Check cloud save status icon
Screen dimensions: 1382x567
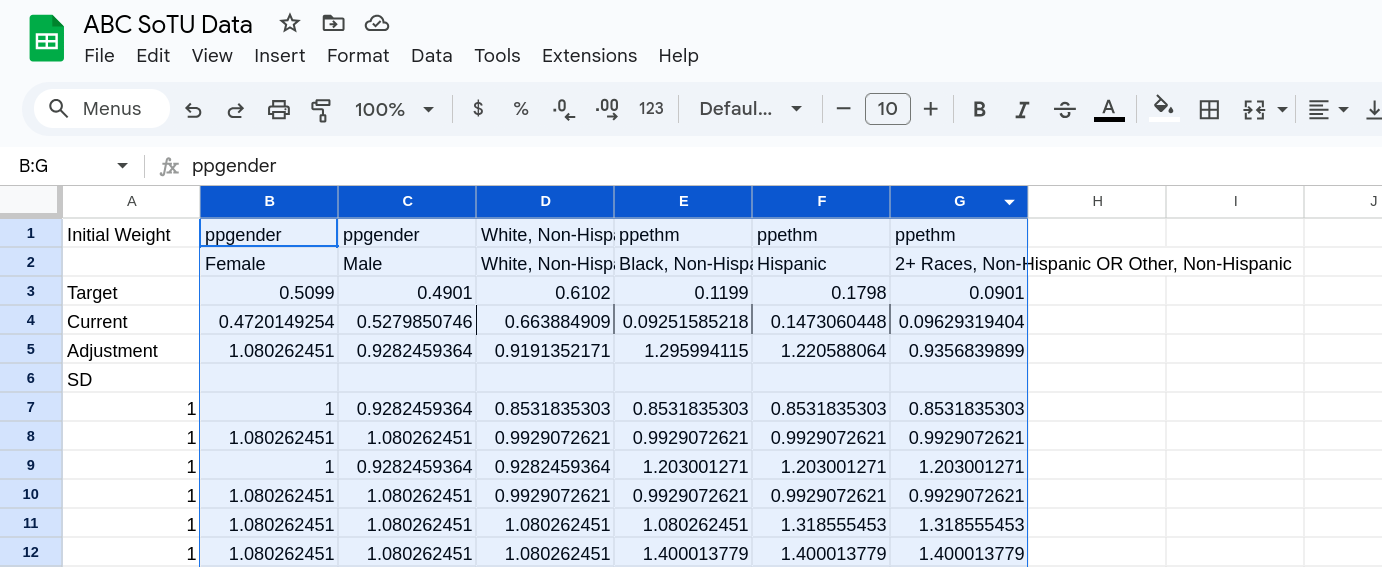click(376, 23)
